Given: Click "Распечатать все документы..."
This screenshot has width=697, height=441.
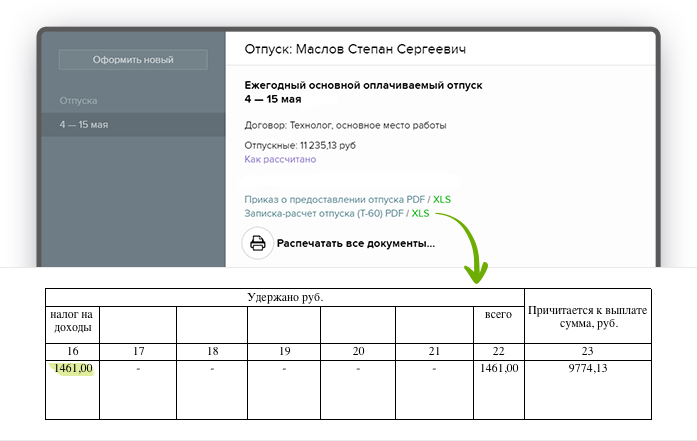Looking at the screenshot, I should pos(355,243).
